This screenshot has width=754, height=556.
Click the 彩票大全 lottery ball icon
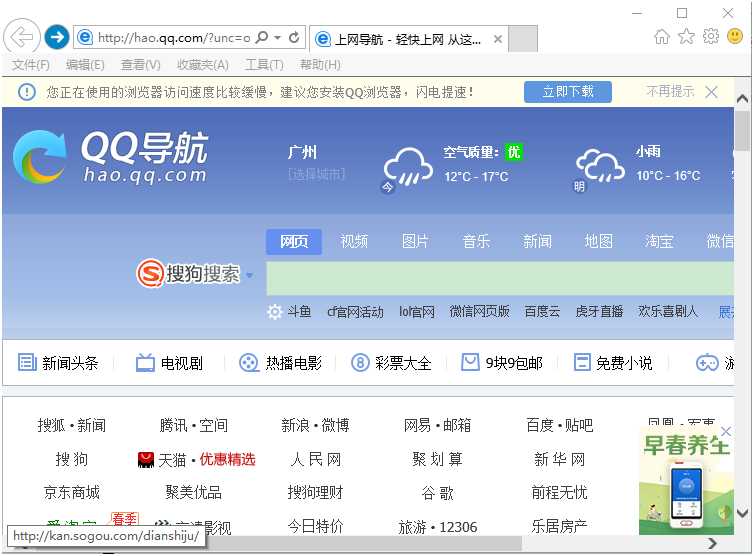click(x=360, y=363)
